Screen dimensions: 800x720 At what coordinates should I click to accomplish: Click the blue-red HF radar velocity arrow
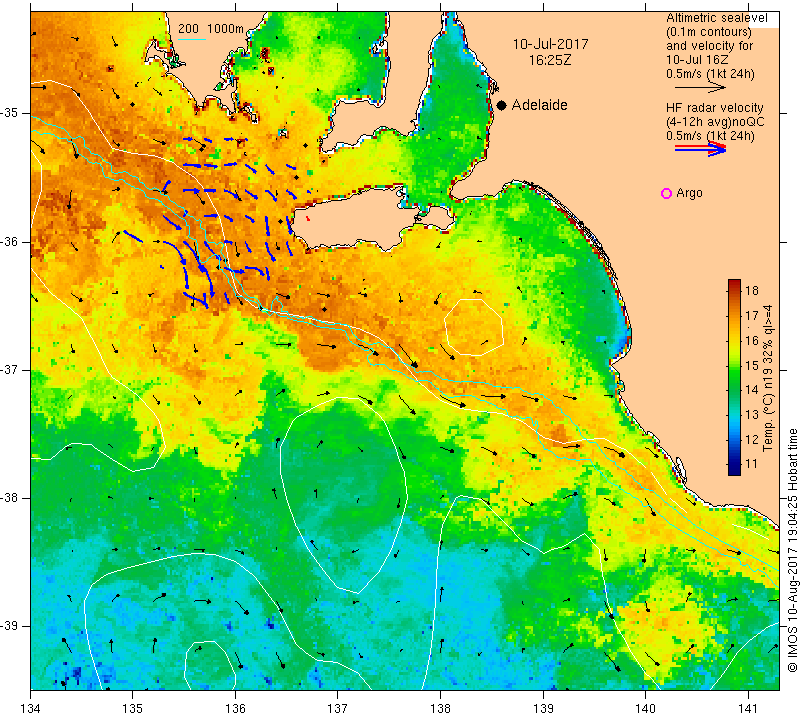coord(701,149)
